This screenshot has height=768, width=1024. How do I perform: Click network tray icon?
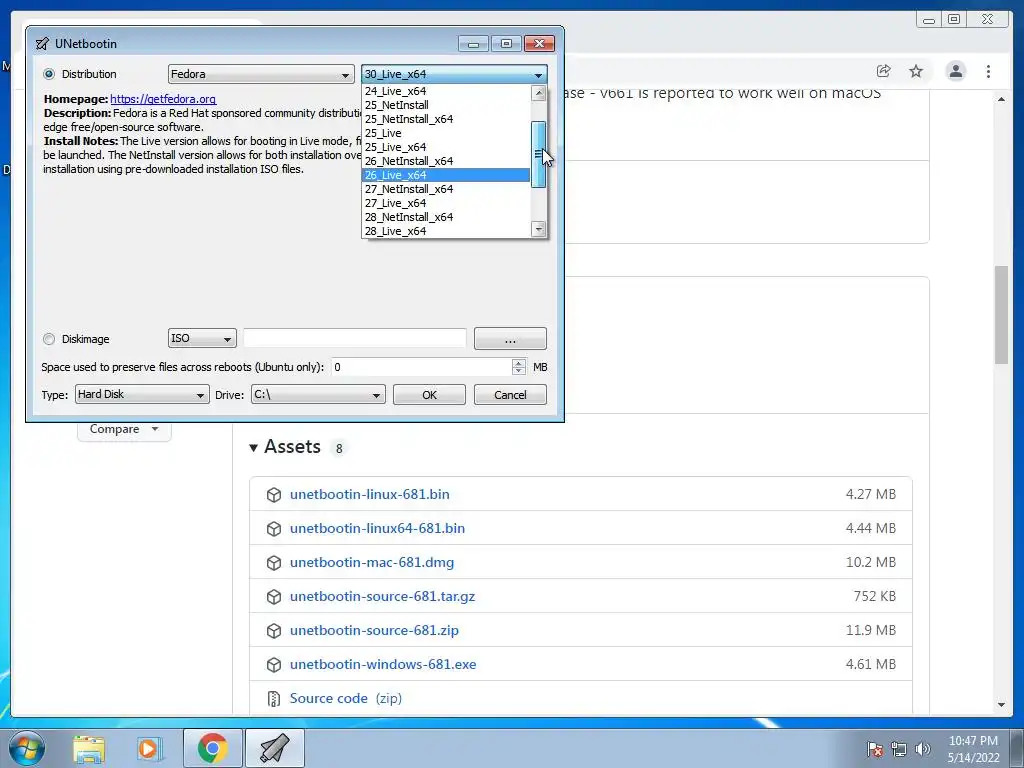(899, 749)
